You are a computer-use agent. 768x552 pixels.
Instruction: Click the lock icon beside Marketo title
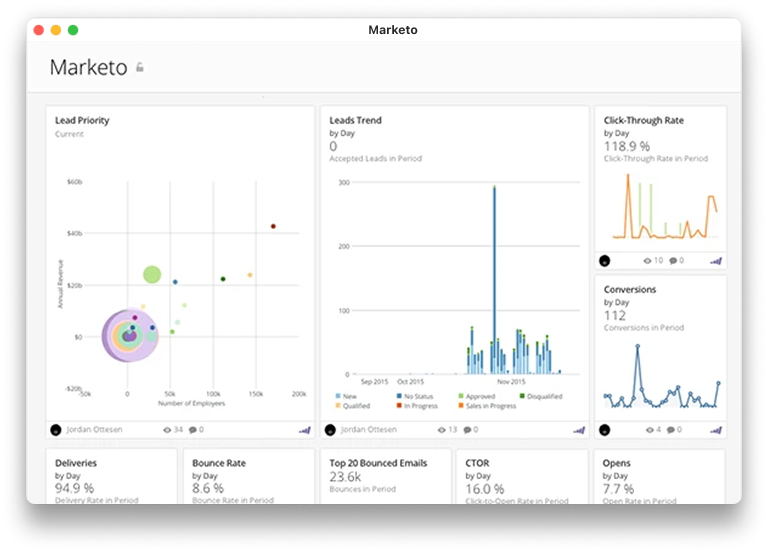click(140, 67)
